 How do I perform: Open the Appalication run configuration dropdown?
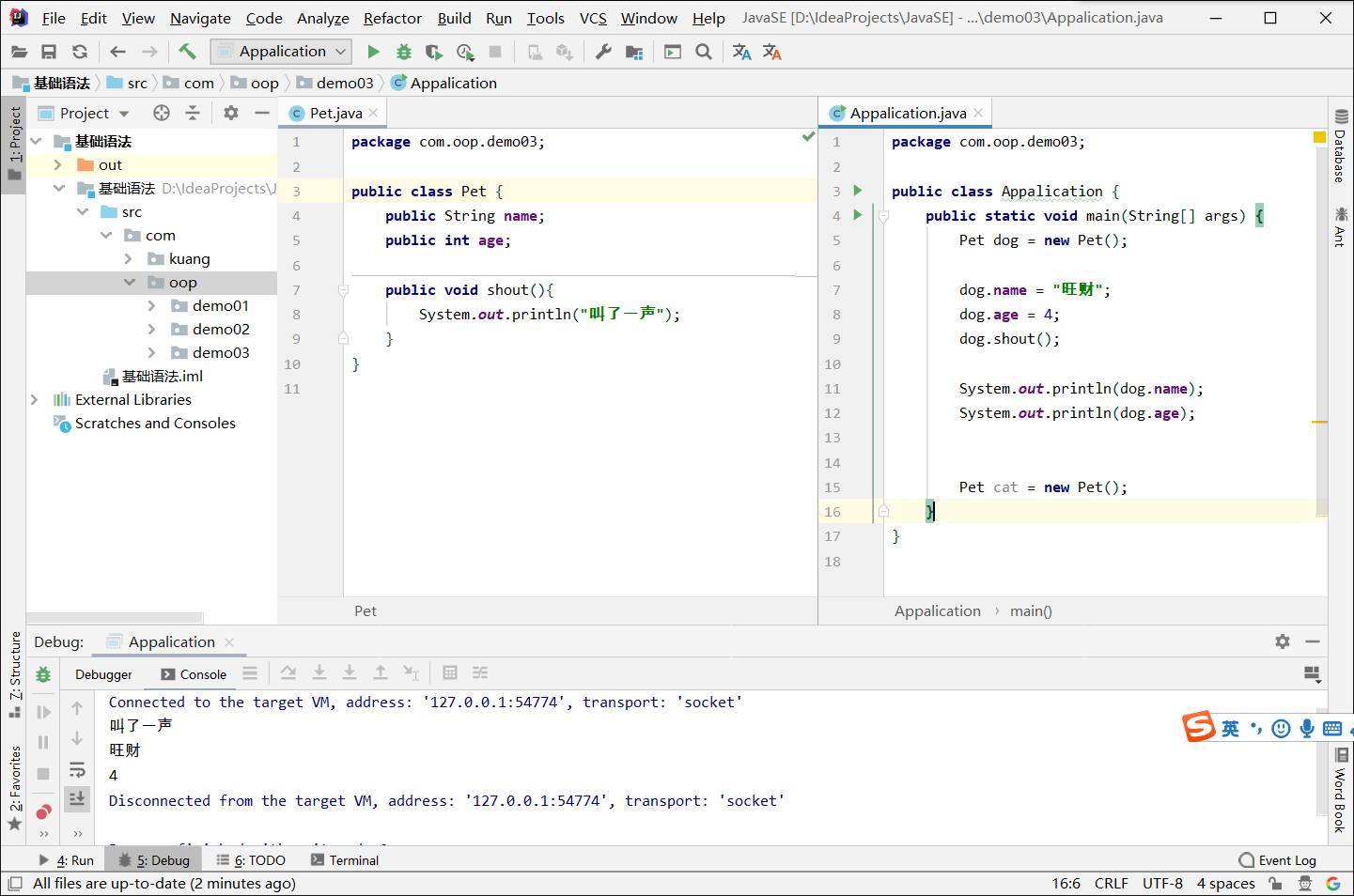coord(281,52)
